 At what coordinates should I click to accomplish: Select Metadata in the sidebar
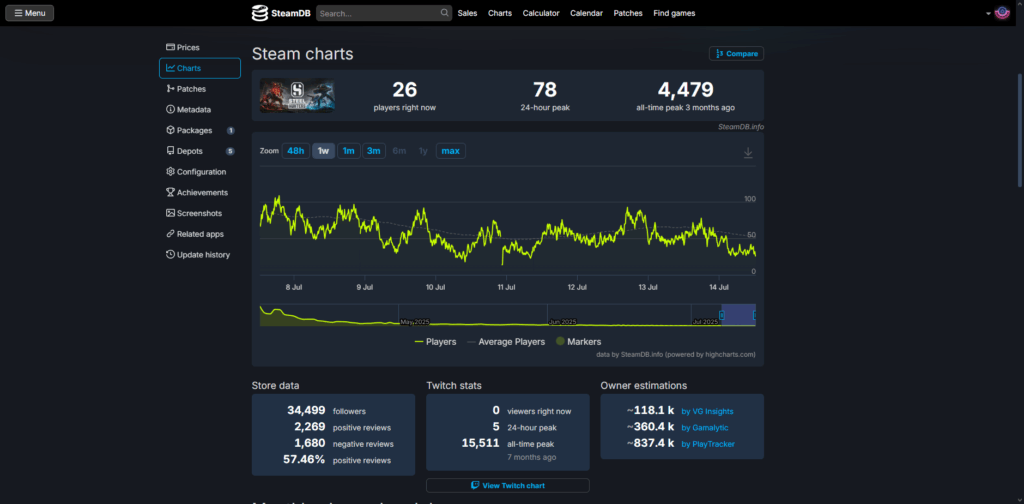pyautogui.click(x=200, y=110)
